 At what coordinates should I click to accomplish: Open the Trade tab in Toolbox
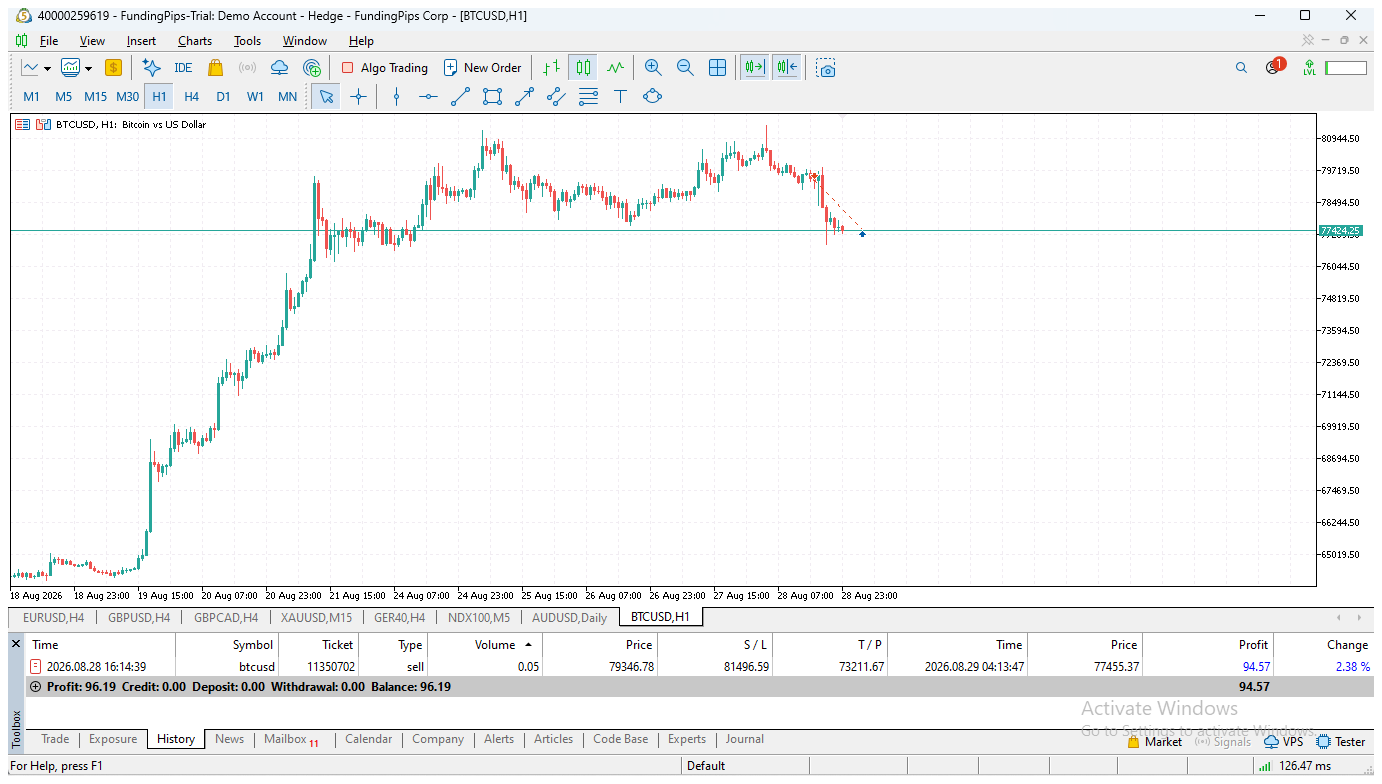tap(55, 739)
